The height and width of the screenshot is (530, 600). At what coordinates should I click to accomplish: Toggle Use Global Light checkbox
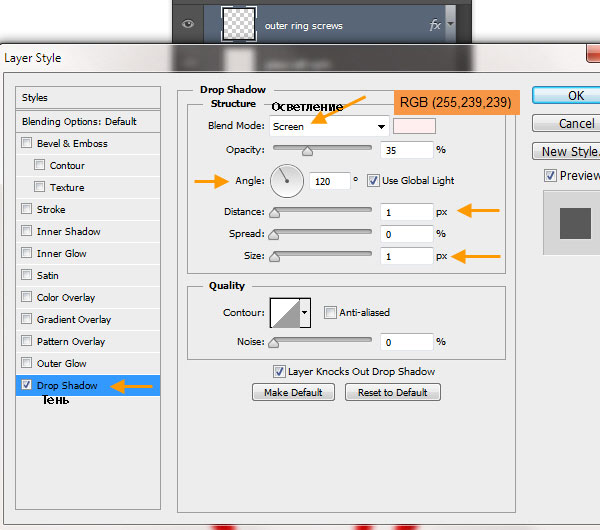pyautogui.click(x=373, y=180)
